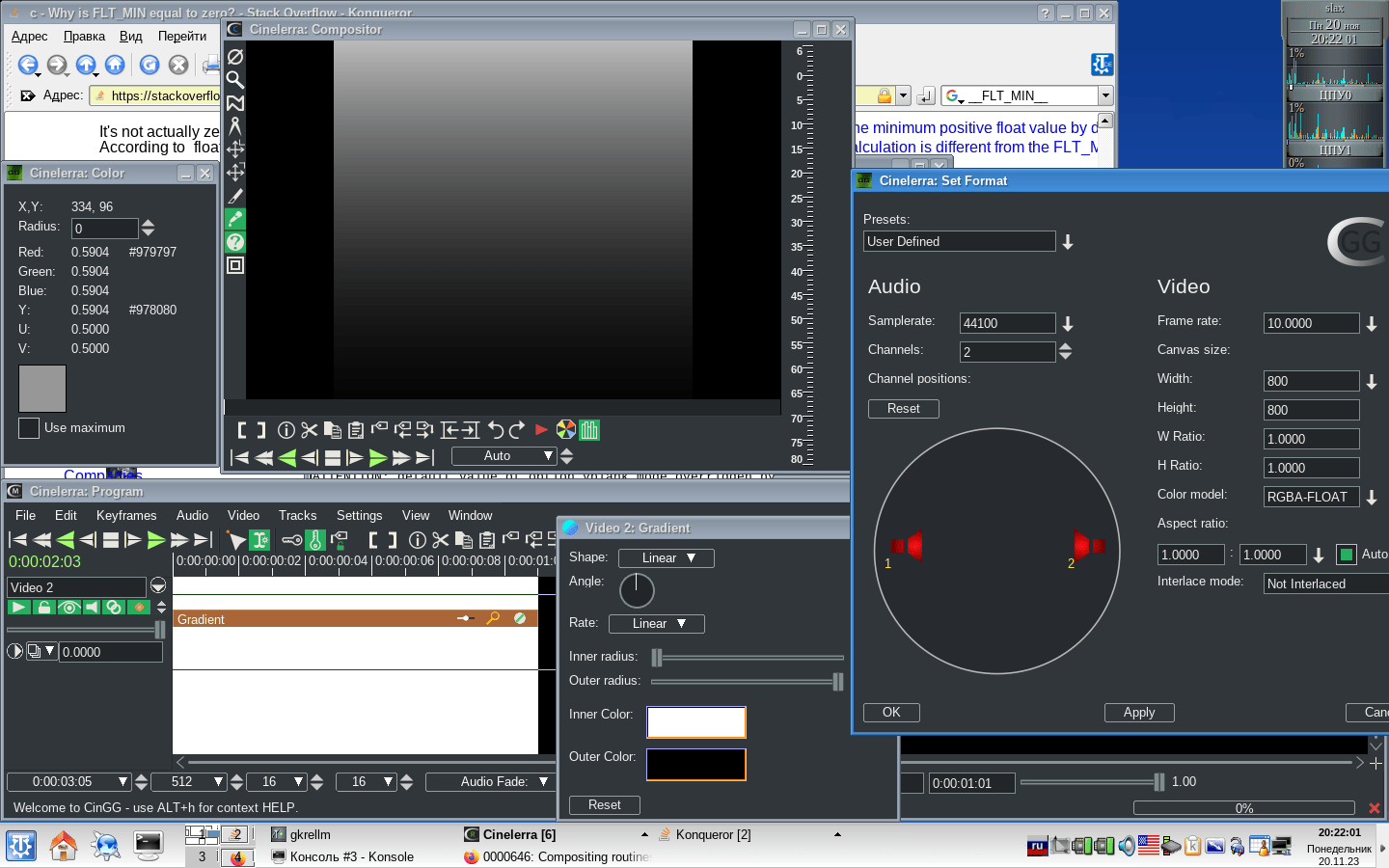Image resolution: width=1389 pixels, height=868 pixels.
Task: Select the ruler tool in Compositor
Action: click(x=235, y=126)
